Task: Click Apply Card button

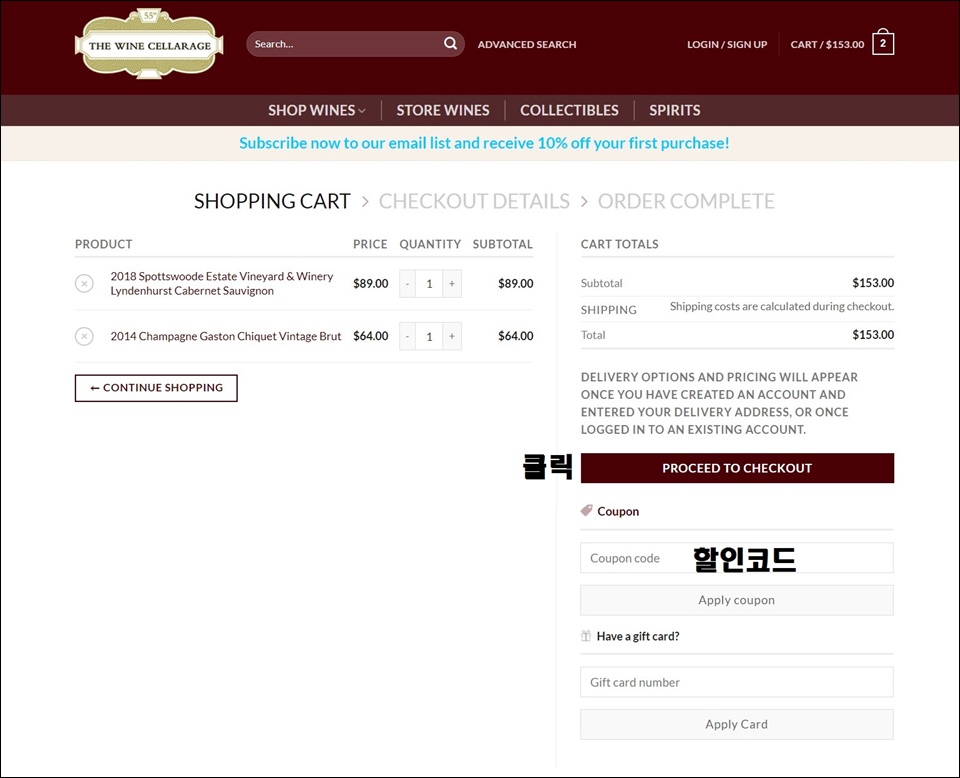Action: 737,724
